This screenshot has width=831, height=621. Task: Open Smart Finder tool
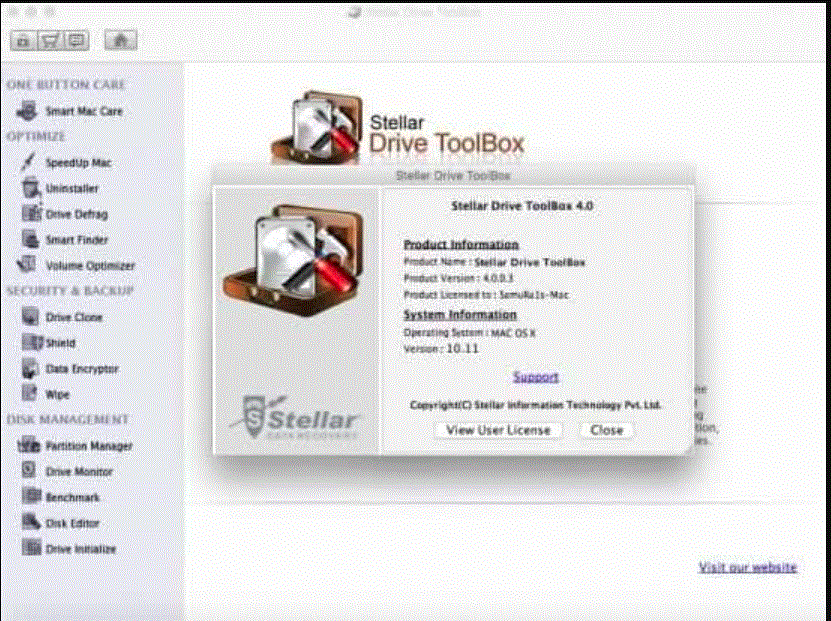[x=65, y=239]
